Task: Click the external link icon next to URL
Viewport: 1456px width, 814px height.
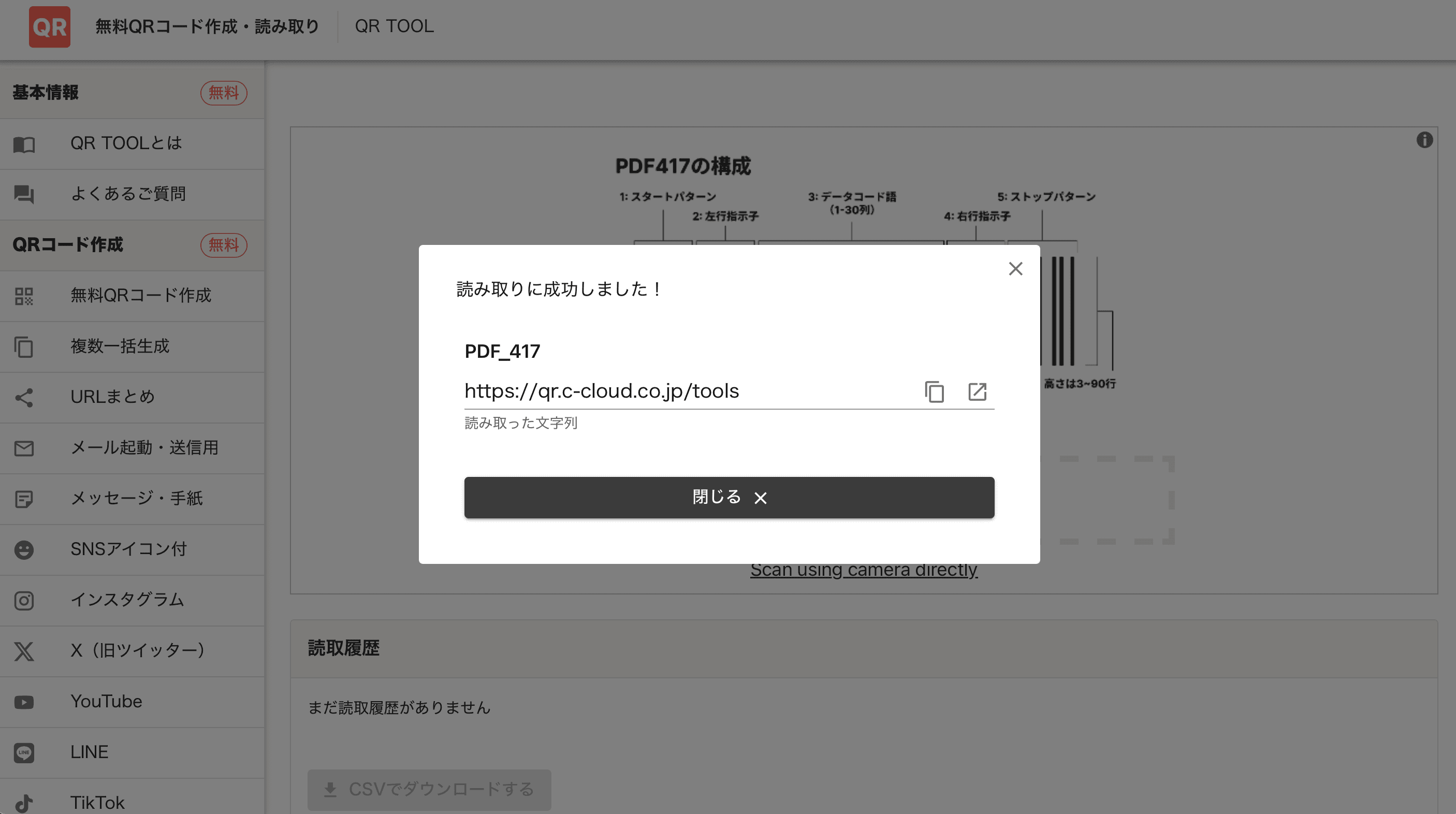Action: point(977,391)
